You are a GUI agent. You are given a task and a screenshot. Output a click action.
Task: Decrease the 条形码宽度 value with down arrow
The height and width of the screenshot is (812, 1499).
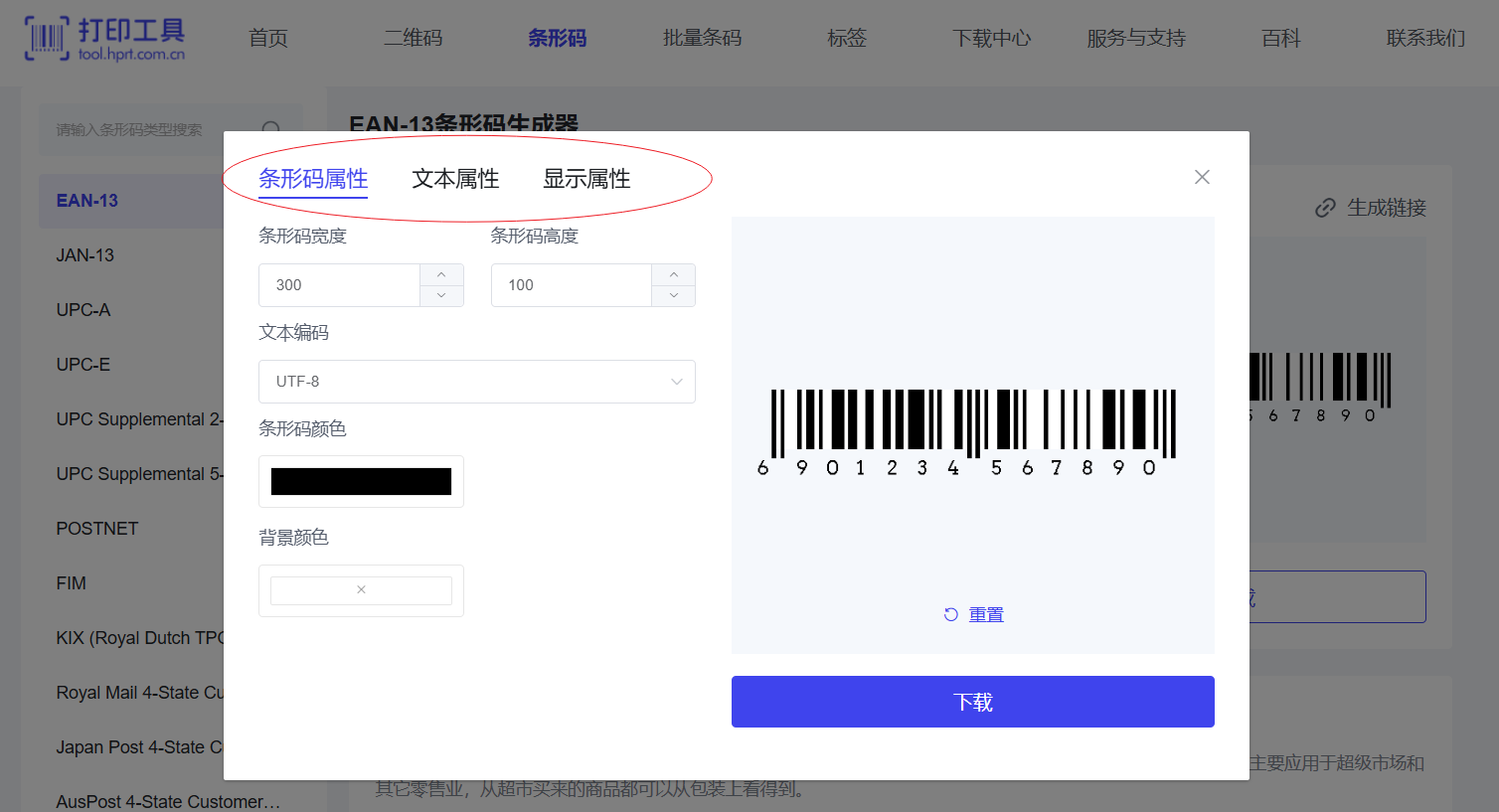pos(441,295)
